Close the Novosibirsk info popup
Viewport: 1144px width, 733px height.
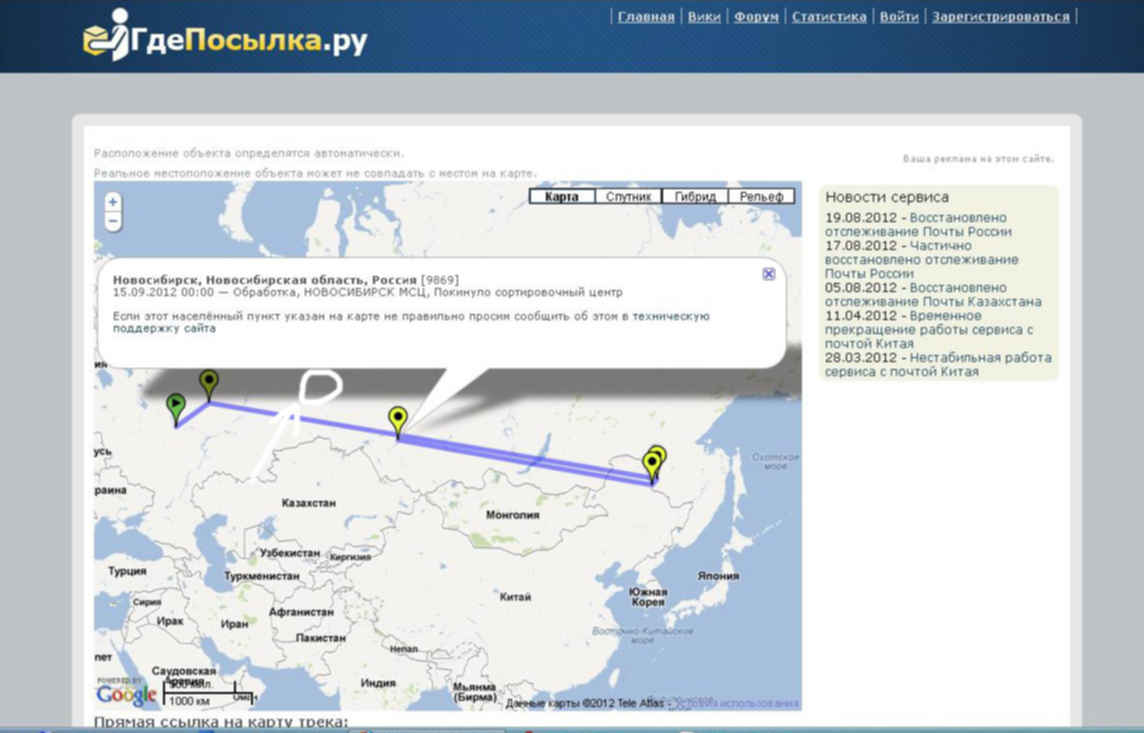768,274
